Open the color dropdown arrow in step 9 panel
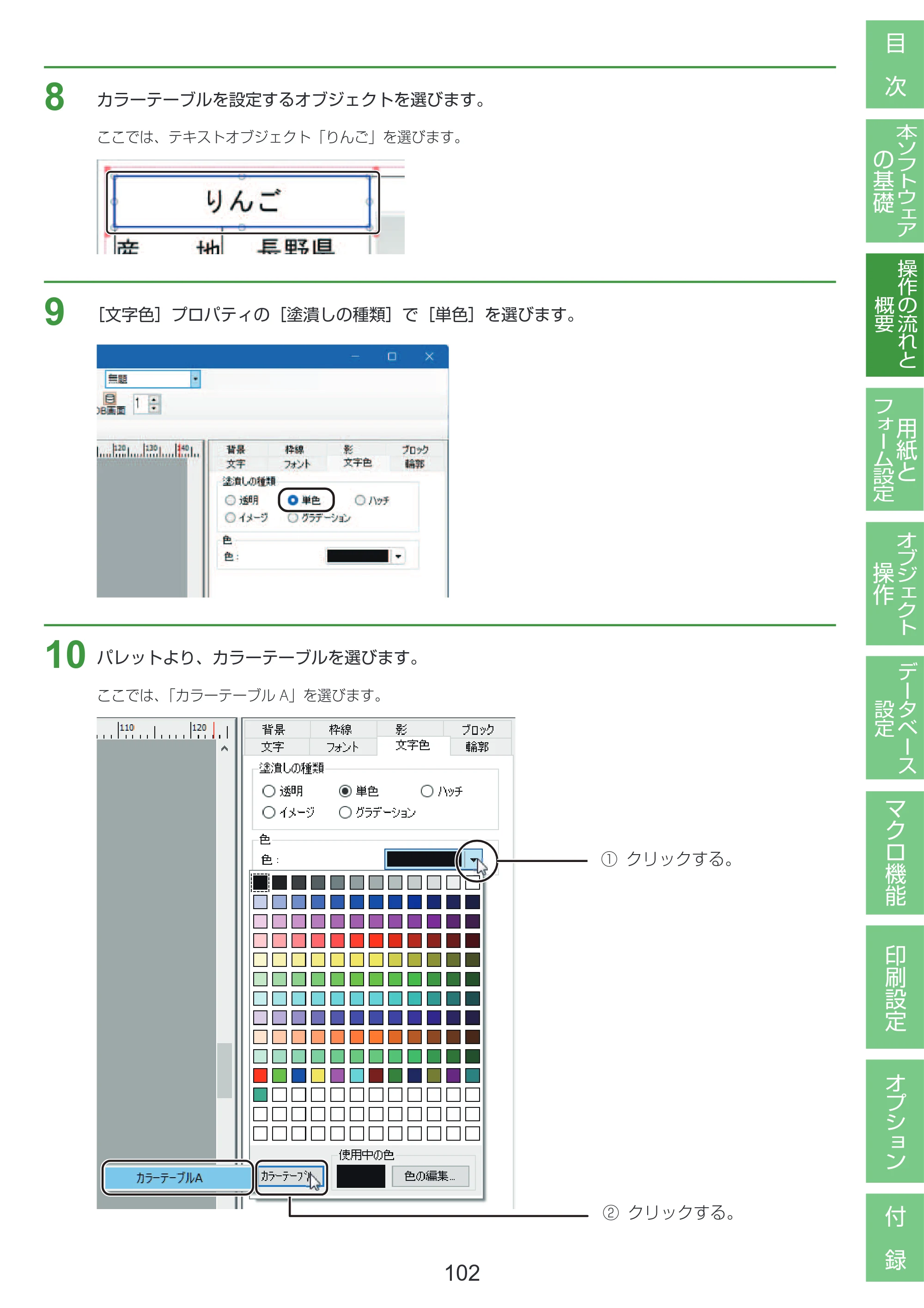Image resolution: width=924 pixels, height=1308 pixels. pyautogui.click(x=398, y=556)
